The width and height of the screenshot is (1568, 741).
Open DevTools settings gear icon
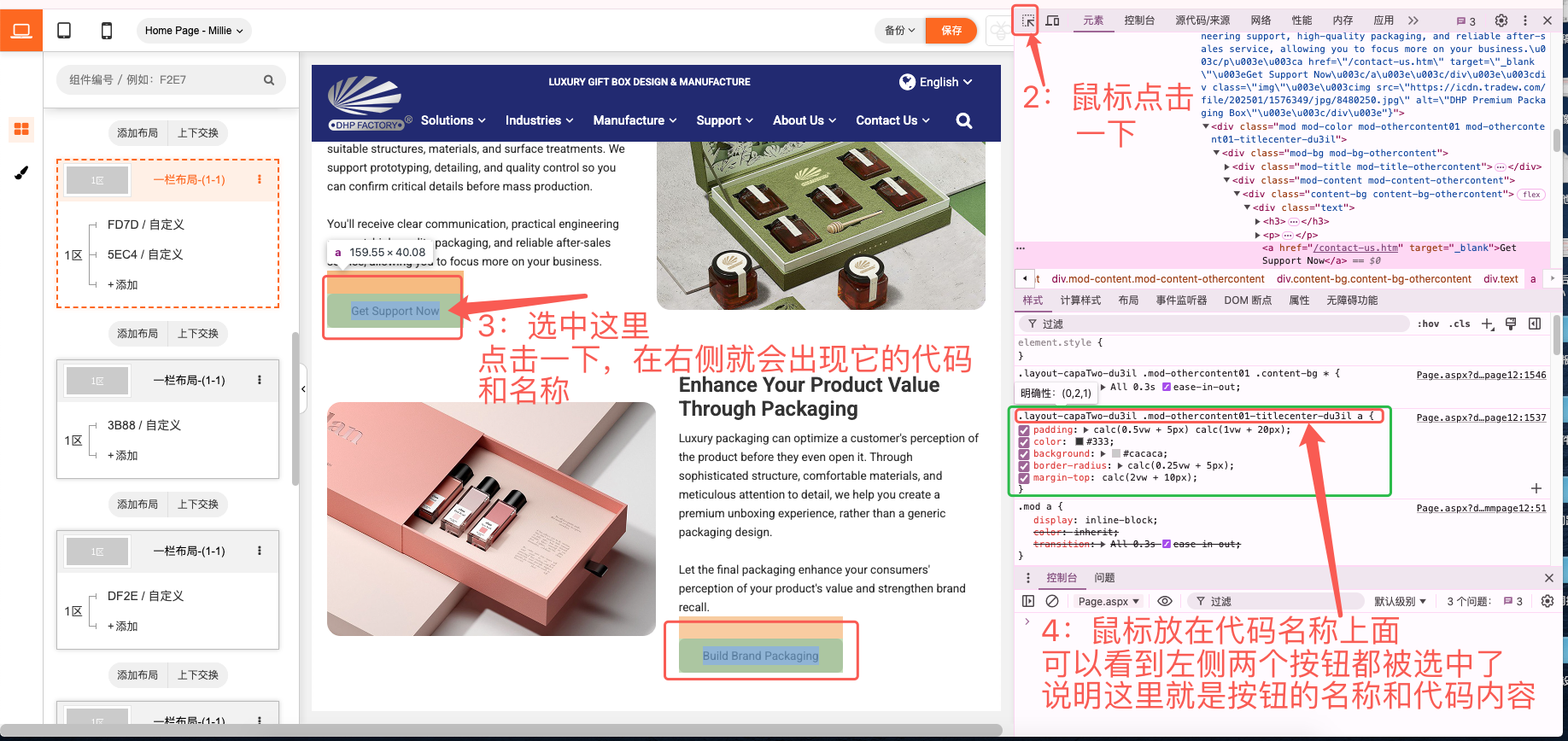(x=1501, y=20)
